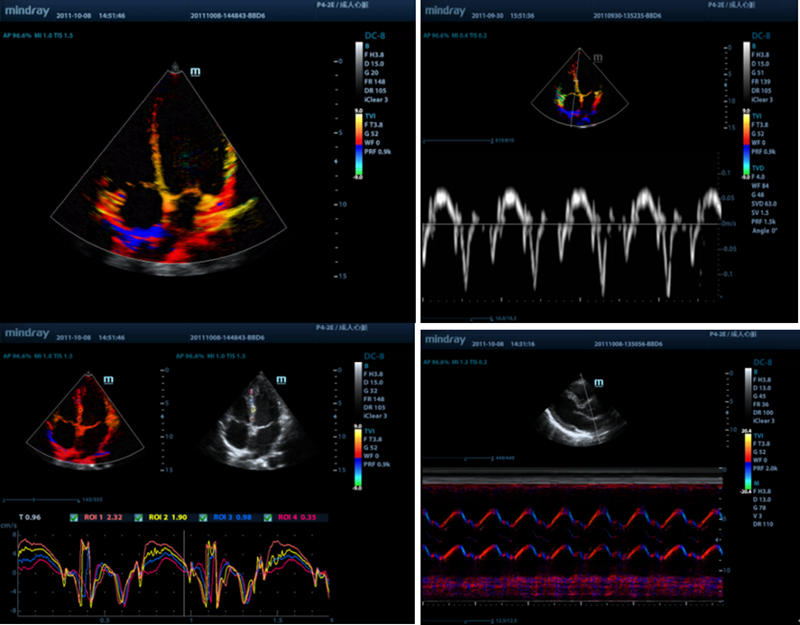
Task: Uncheck the ROI 1 curve checkbox
Action: [74, 517]
